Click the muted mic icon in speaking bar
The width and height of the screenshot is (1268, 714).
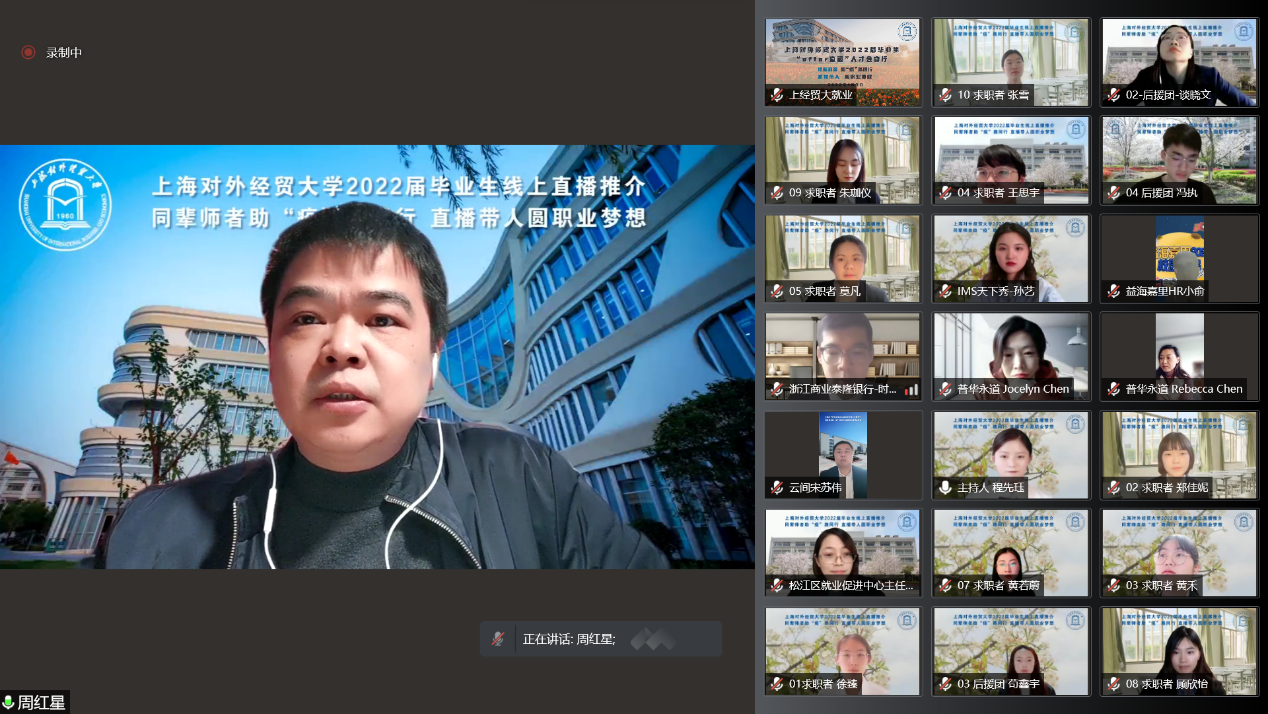[x=497, y=638]
